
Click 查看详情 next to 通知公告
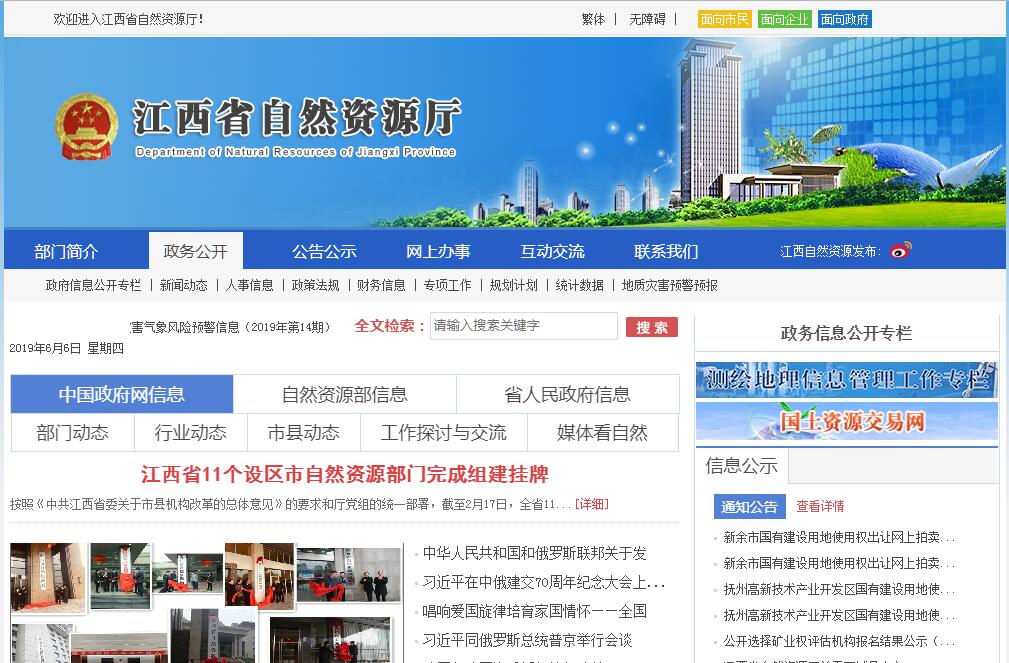(820, 506)
